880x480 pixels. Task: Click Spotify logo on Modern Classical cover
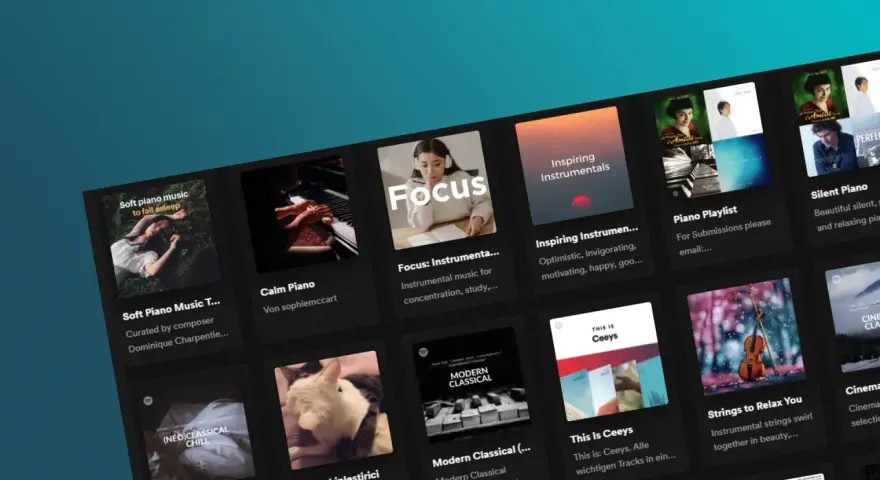pyautogui.click(x=423, y=353)
